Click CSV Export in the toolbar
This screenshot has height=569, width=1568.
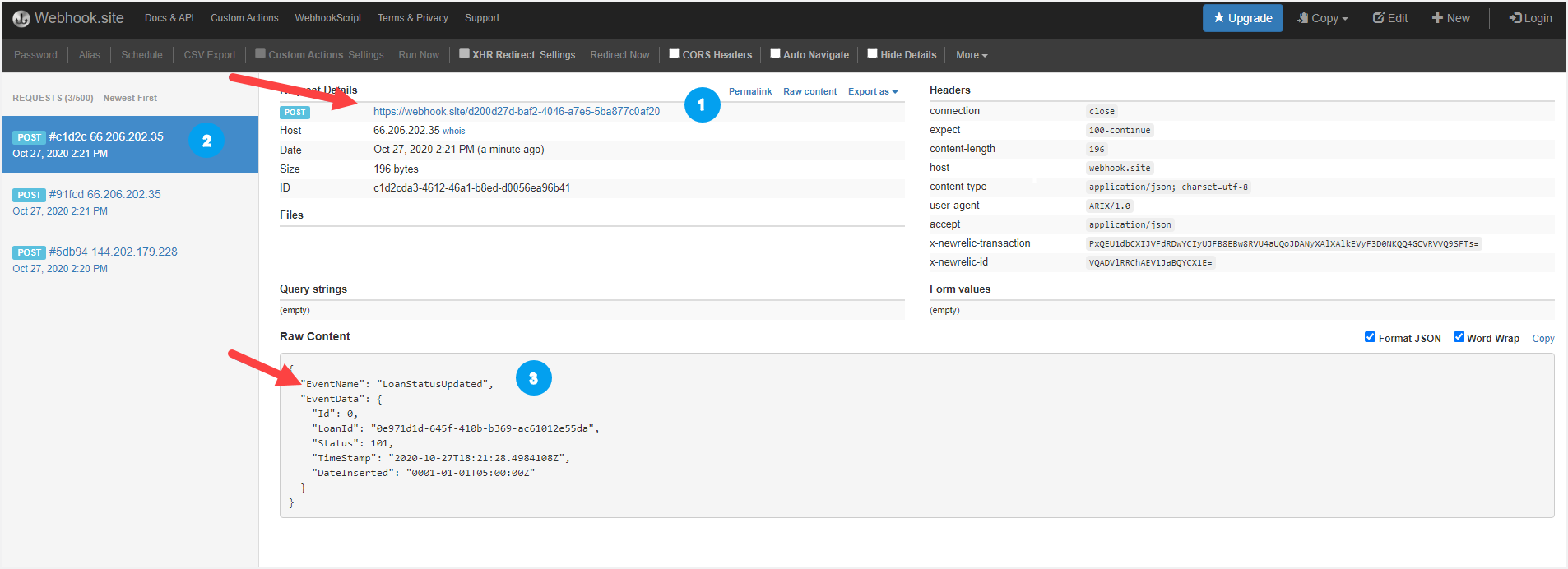(x=210, y=55)
